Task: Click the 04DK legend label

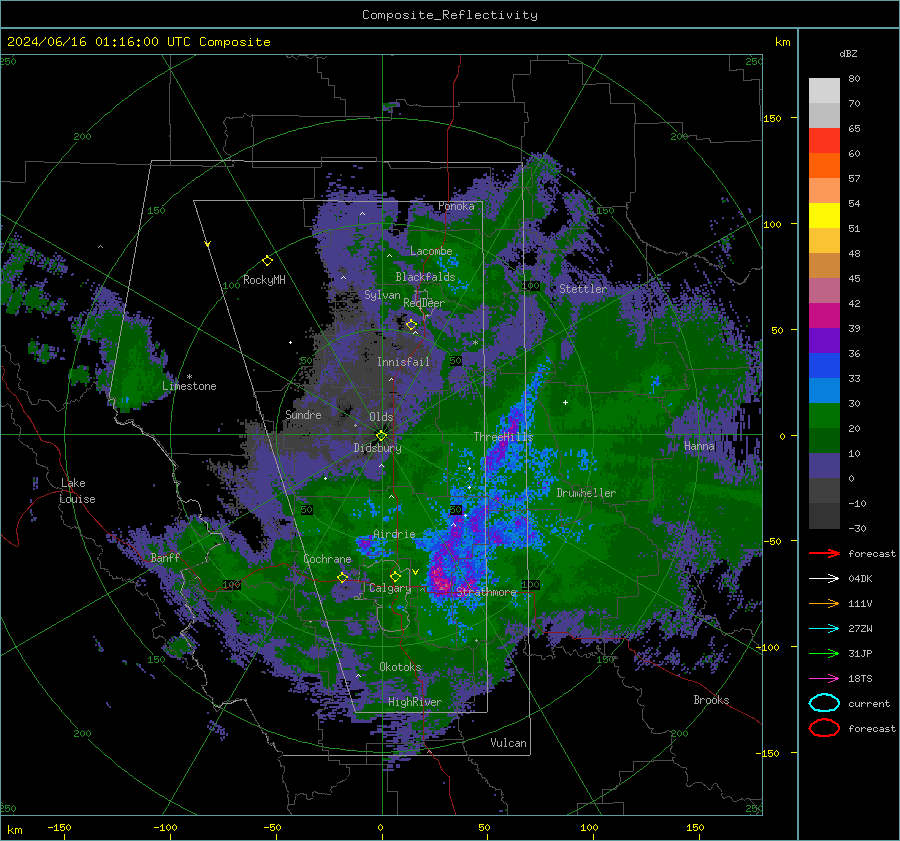Action: click(x=860, y=579)
